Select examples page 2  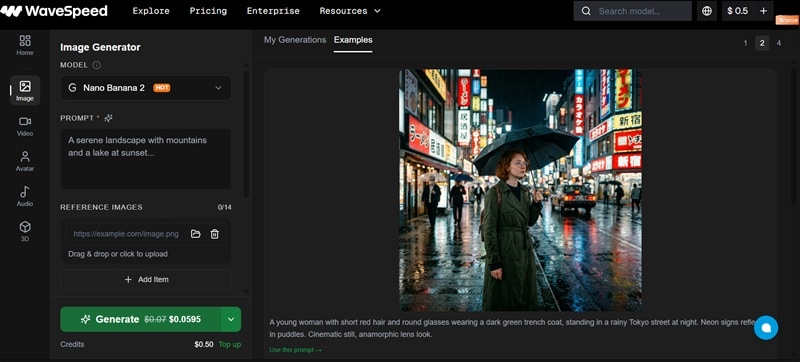tap(762, 43)
